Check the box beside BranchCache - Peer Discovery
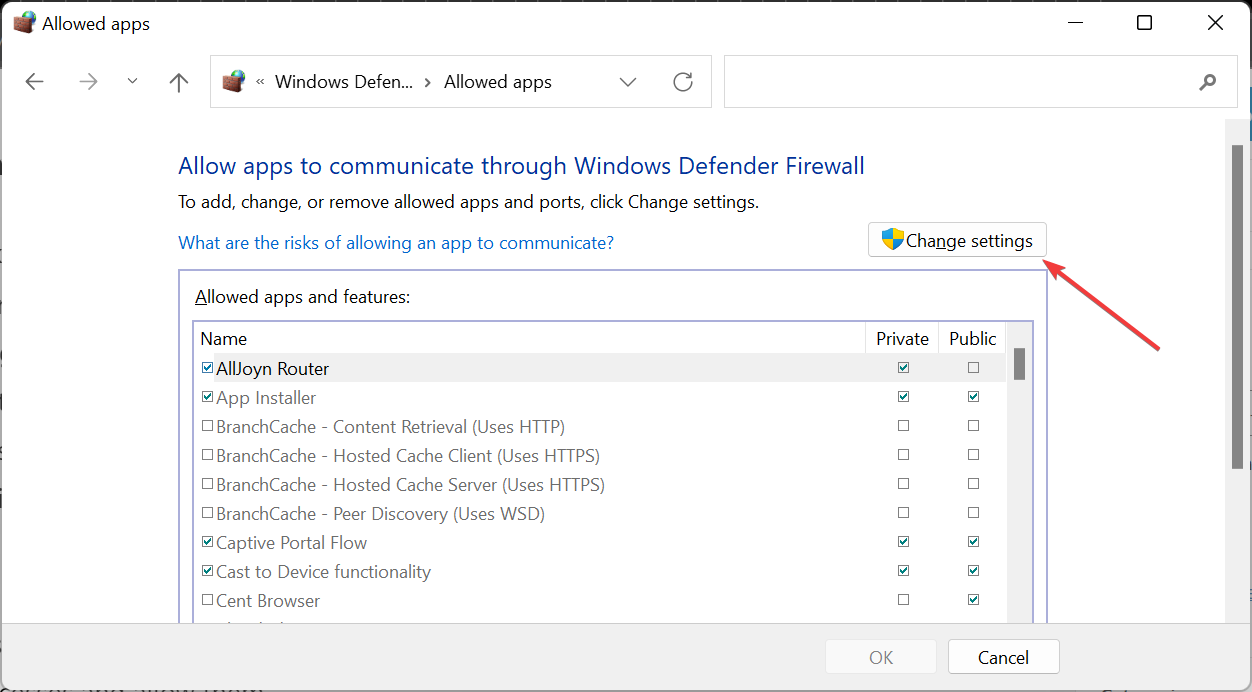 pyautogui.click(x=207, y=513)
